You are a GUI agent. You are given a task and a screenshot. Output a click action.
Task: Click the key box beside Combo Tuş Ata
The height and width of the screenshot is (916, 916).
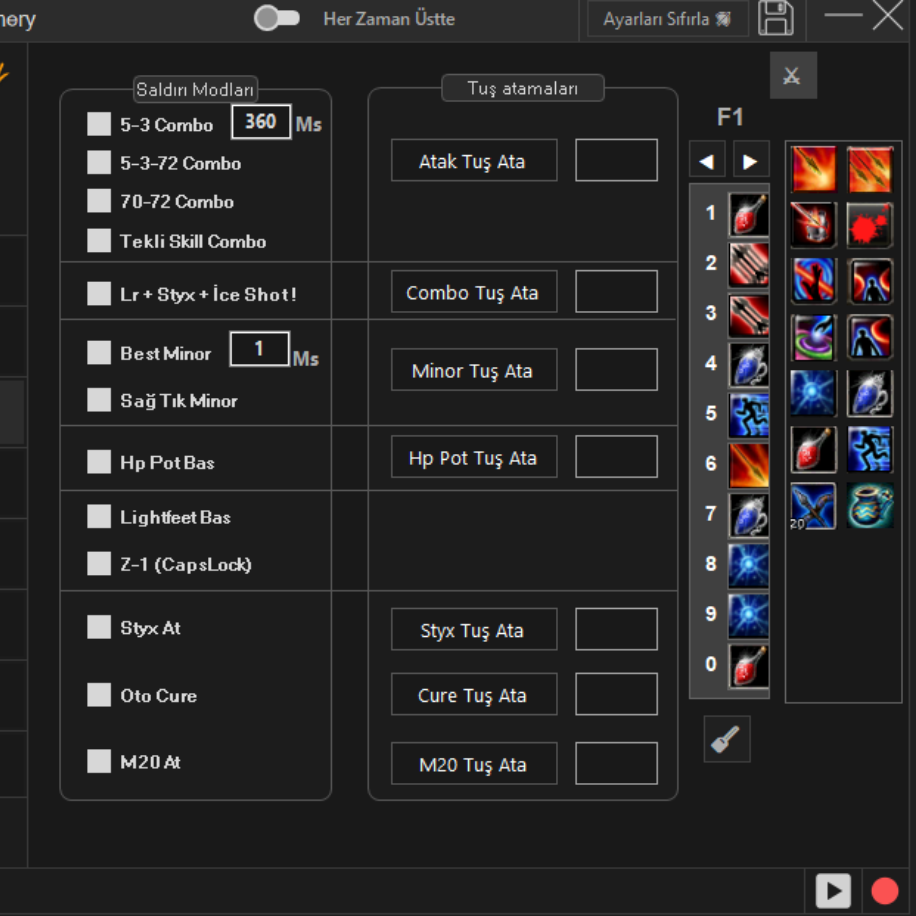[616, 292]
